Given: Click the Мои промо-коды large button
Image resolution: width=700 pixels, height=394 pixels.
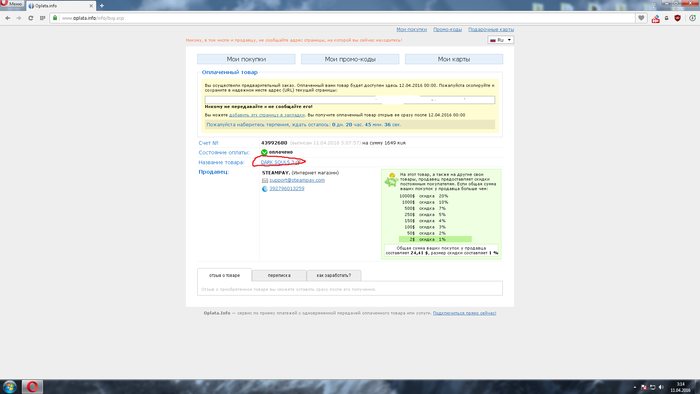Looking at the screenshot, I should tap(350, 59).
